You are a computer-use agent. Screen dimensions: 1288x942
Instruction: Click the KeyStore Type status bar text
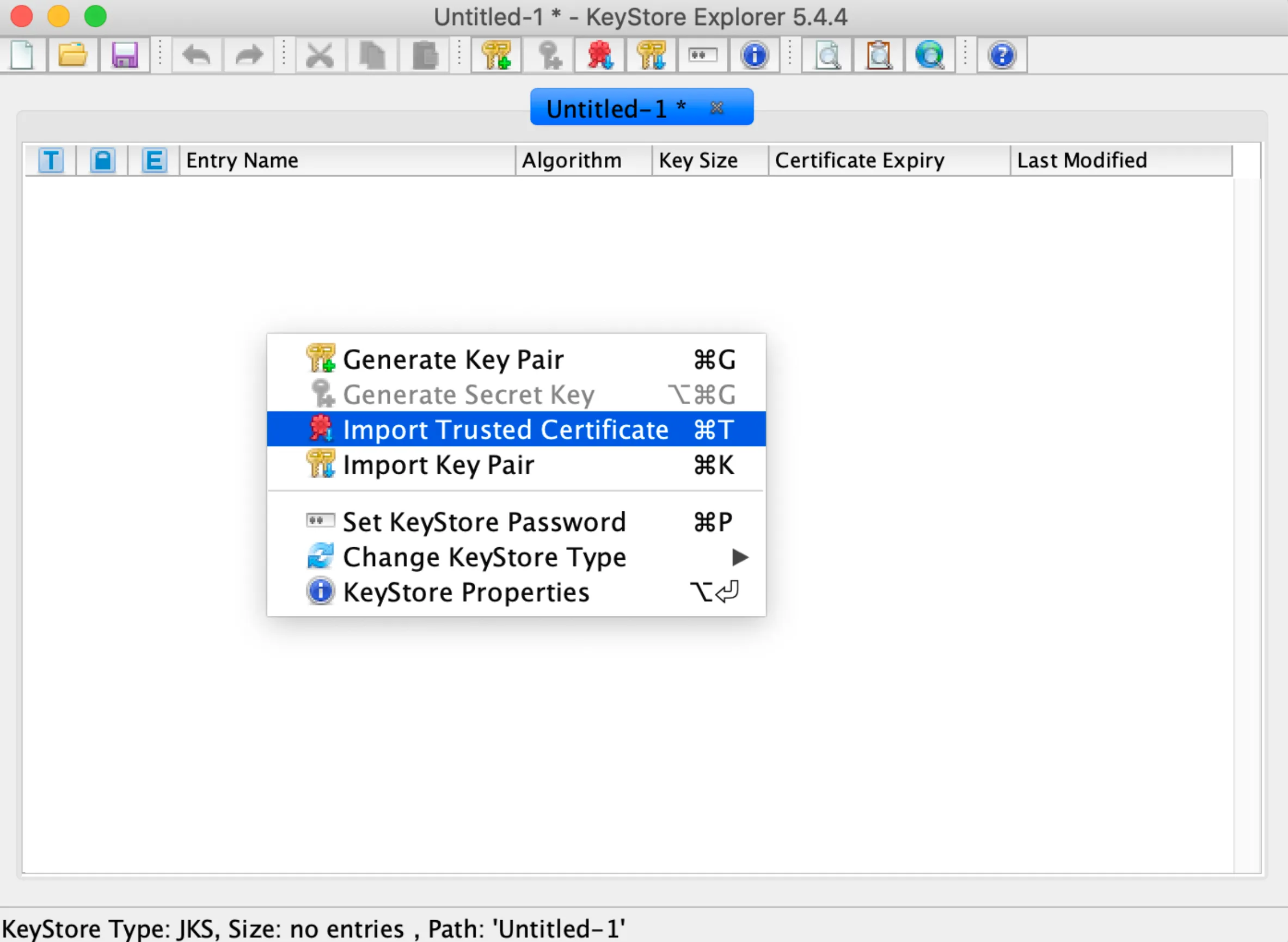pos(314,928)
